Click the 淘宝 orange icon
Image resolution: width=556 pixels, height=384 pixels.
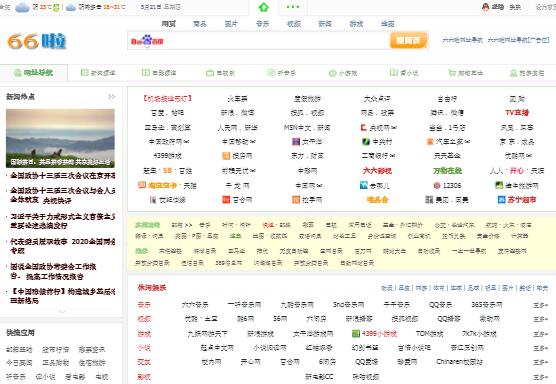click(142, 185)
